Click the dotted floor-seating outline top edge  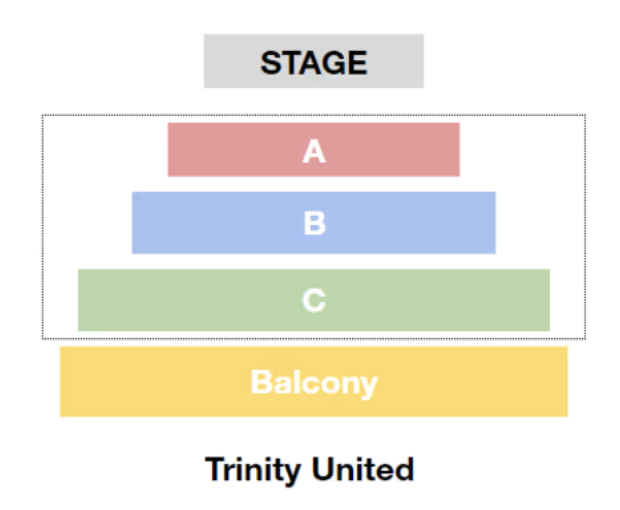tap(314, 115)
